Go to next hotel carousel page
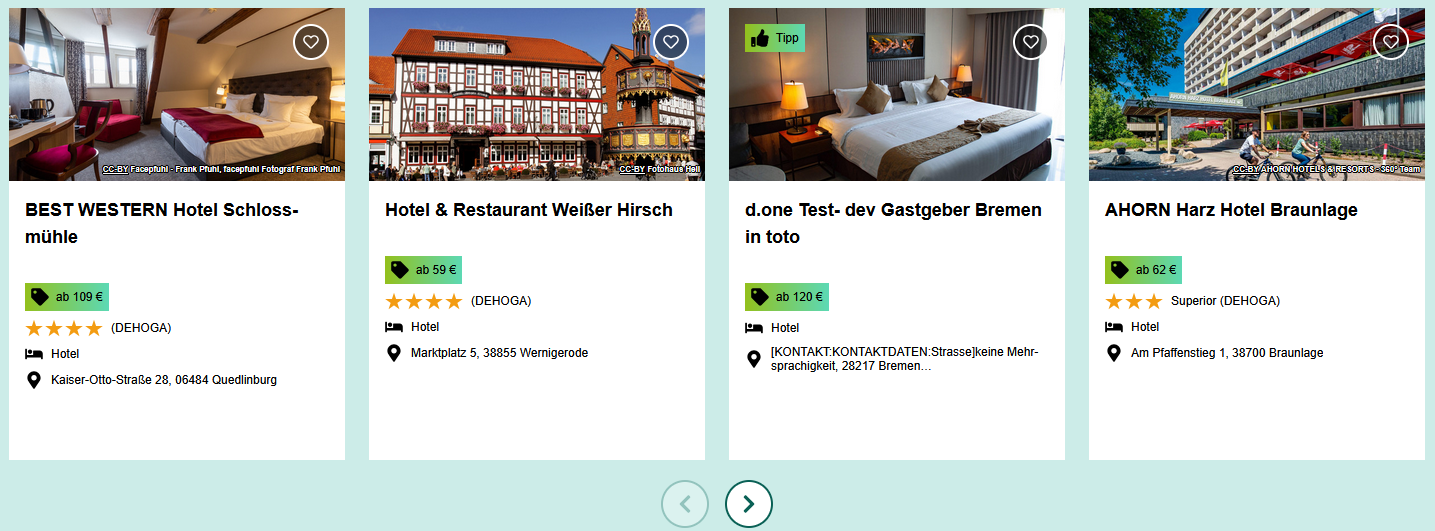 click(749, 504)
